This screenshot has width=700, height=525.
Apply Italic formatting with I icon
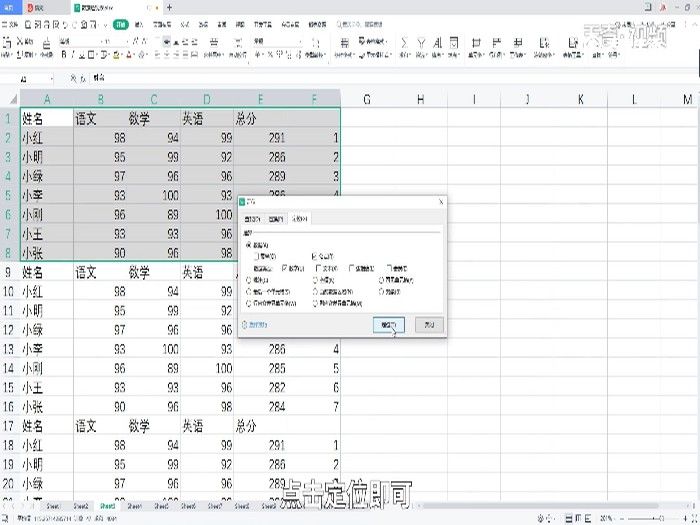point(73,54)
